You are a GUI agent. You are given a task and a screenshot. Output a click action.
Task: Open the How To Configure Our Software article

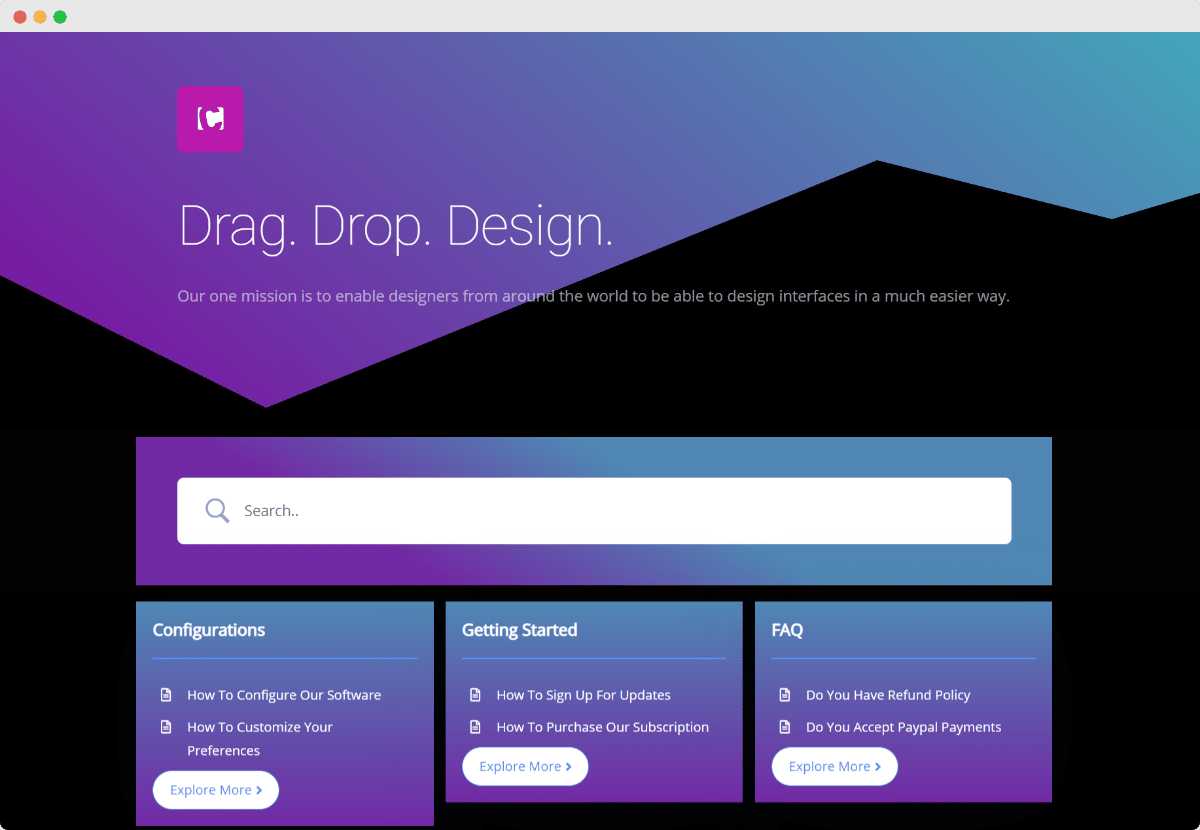coord(283,694)
